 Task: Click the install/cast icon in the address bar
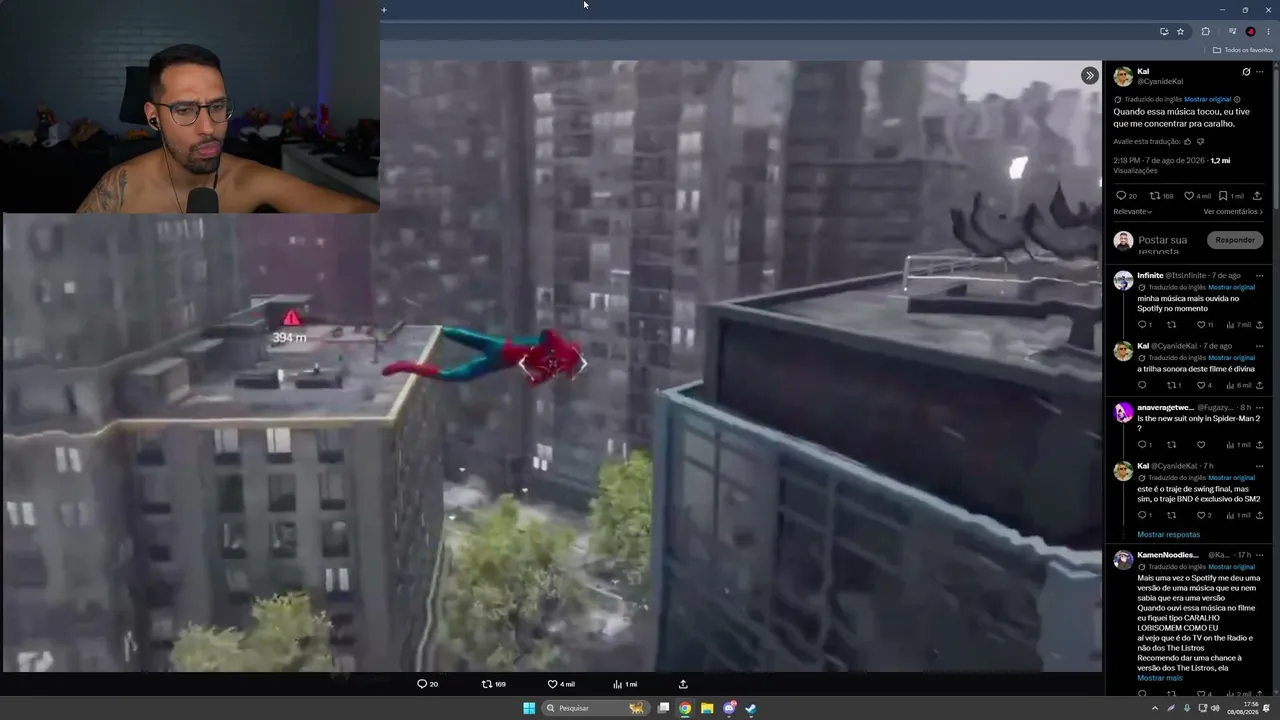click(x=1164, y=31)
